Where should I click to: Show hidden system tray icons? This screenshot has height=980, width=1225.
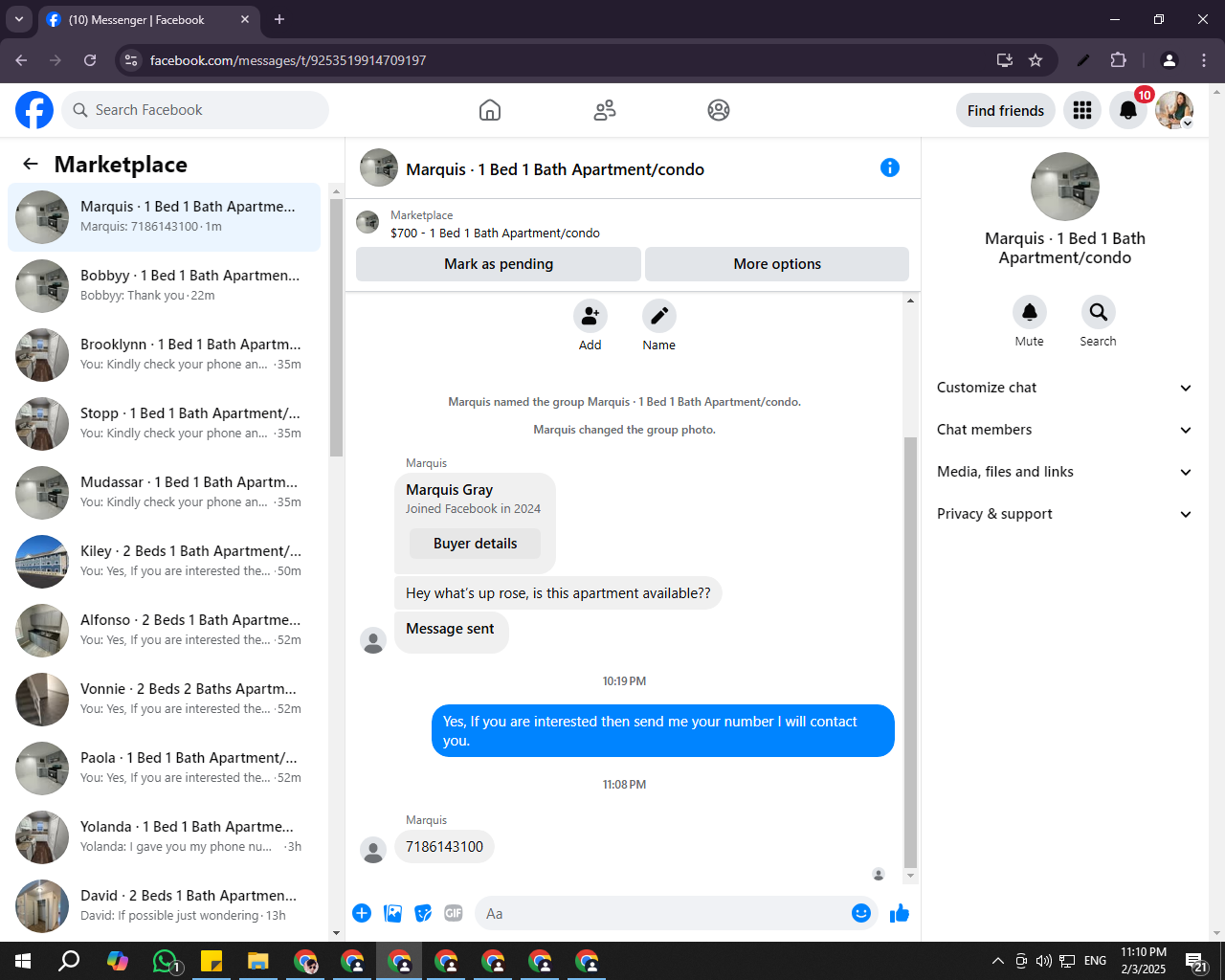(997, 961)
